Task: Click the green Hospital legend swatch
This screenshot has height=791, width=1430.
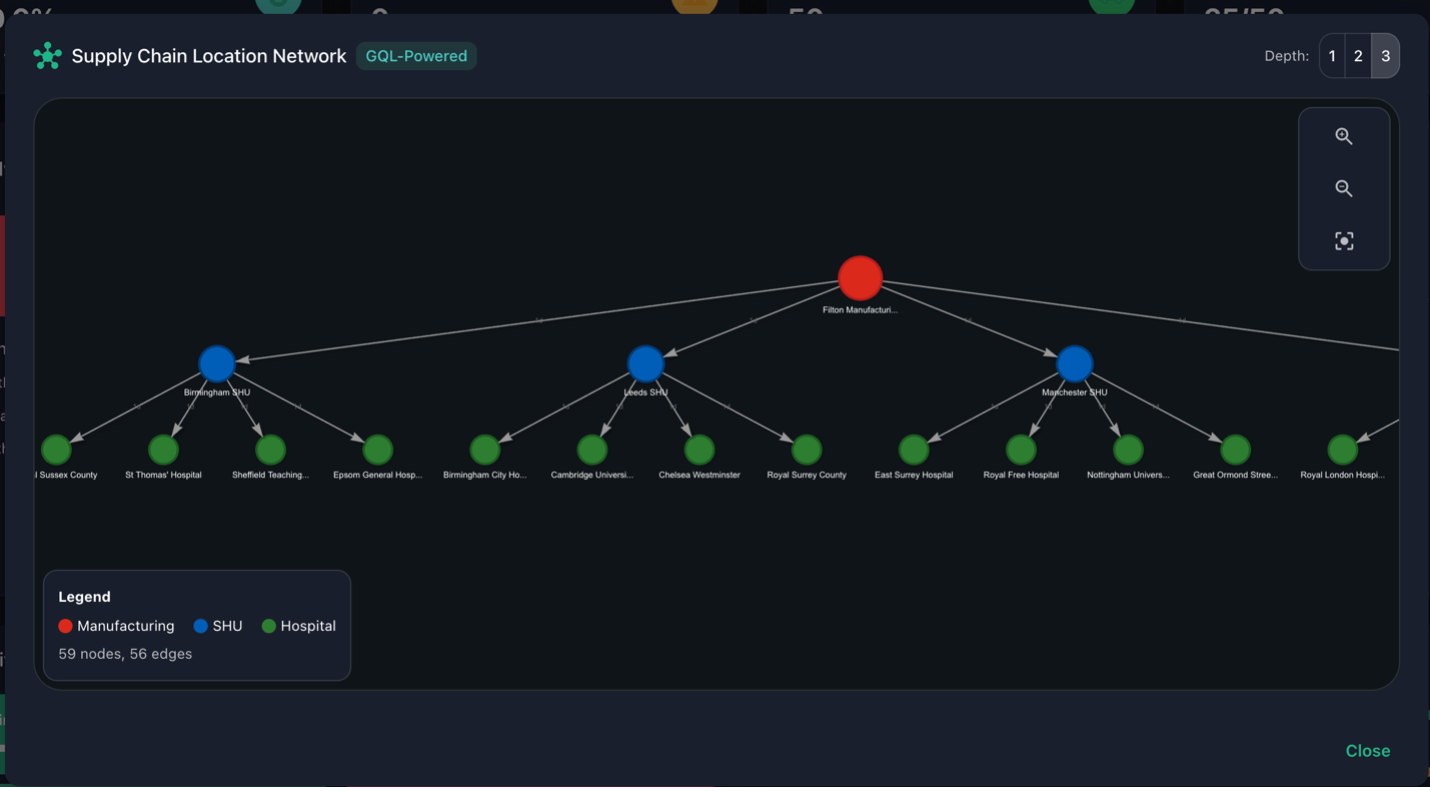Action: [x=269, y=626]
